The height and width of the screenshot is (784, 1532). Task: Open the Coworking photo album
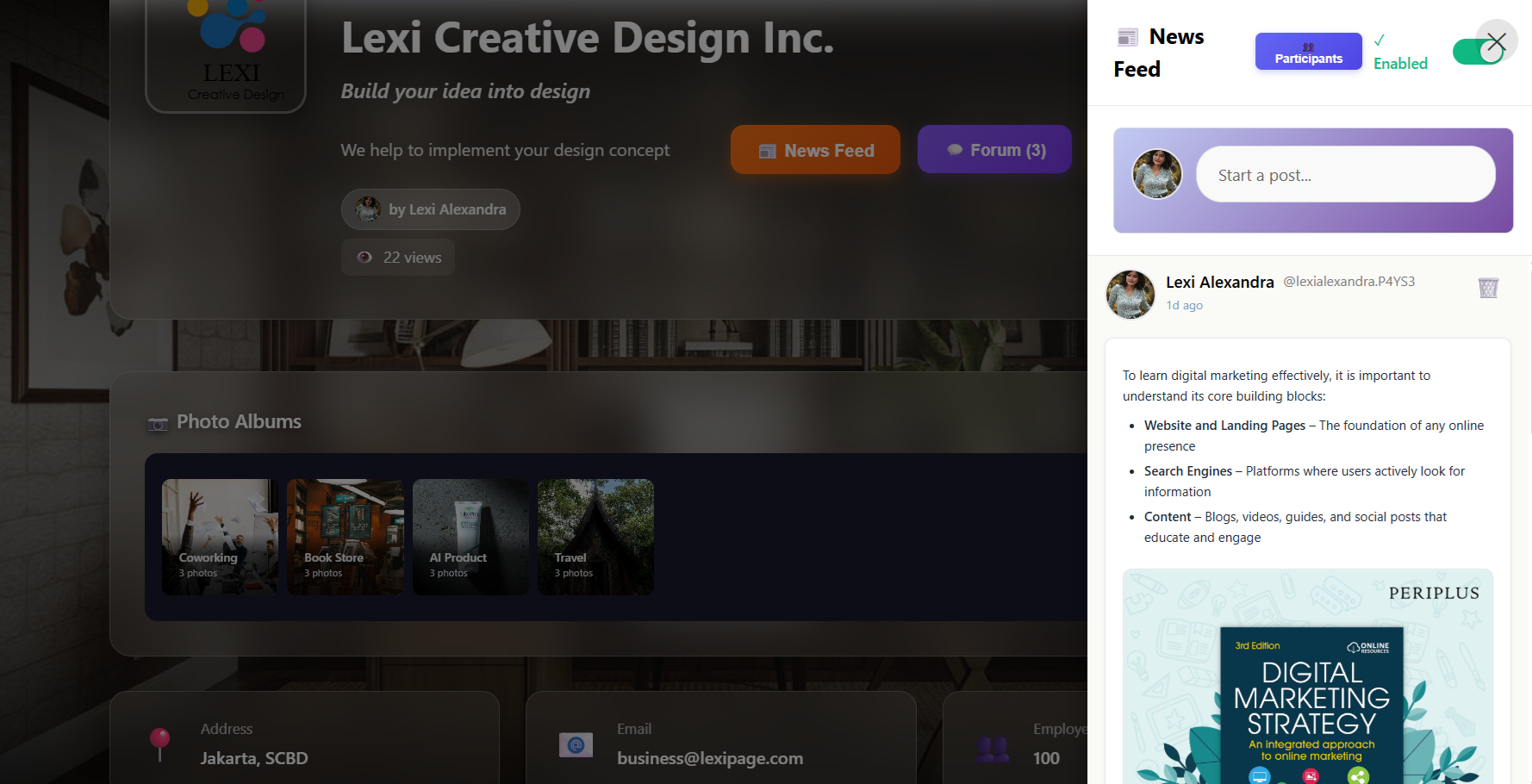pyautogui.click(x=220, y=537)
